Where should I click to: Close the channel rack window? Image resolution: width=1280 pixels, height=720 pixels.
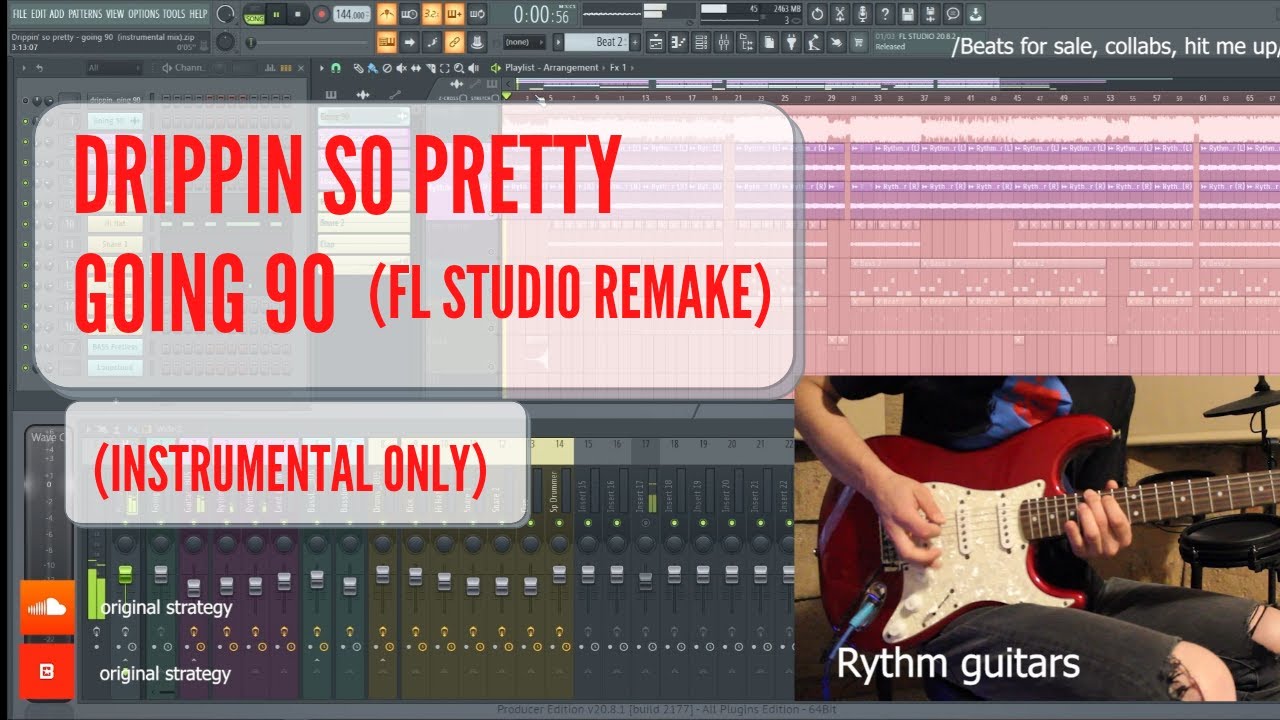pos(300,68)
